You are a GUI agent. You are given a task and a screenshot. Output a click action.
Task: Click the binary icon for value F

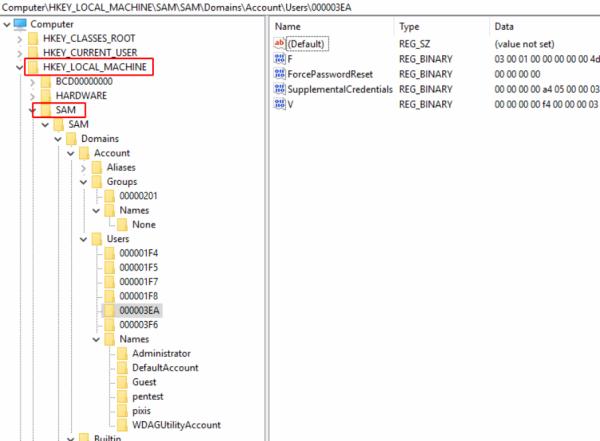(280, 59)
